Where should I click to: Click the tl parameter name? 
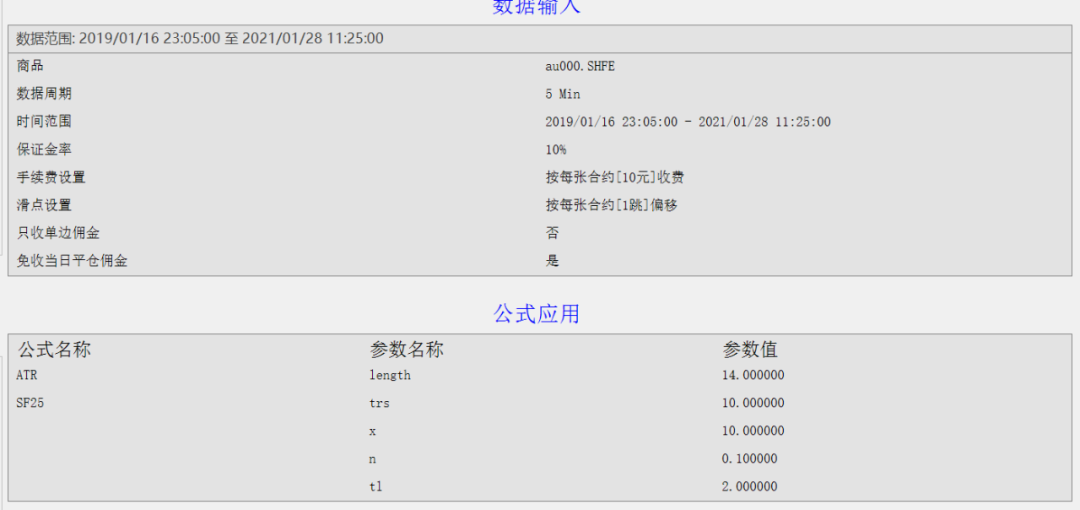(x=376, y=487)
